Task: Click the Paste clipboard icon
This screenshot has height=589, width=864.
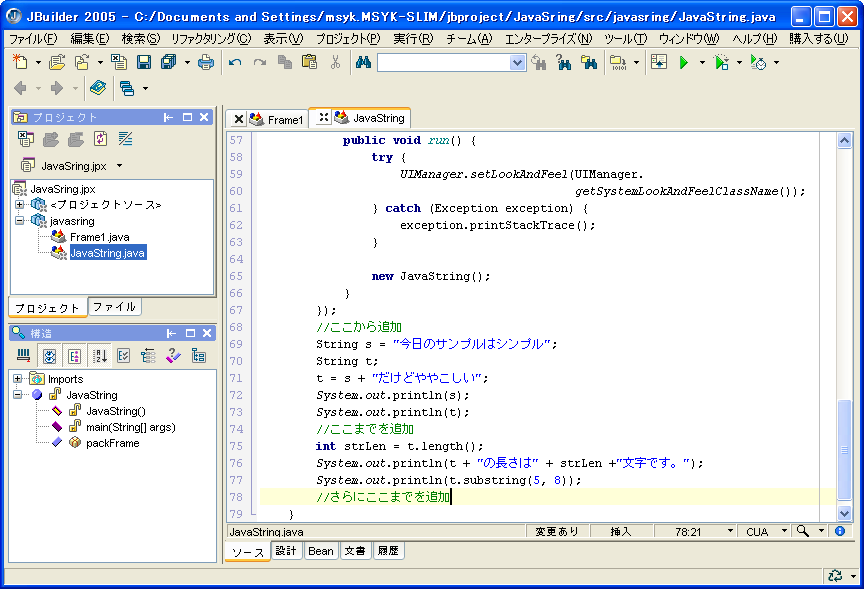Action: [x=309, y=62]
